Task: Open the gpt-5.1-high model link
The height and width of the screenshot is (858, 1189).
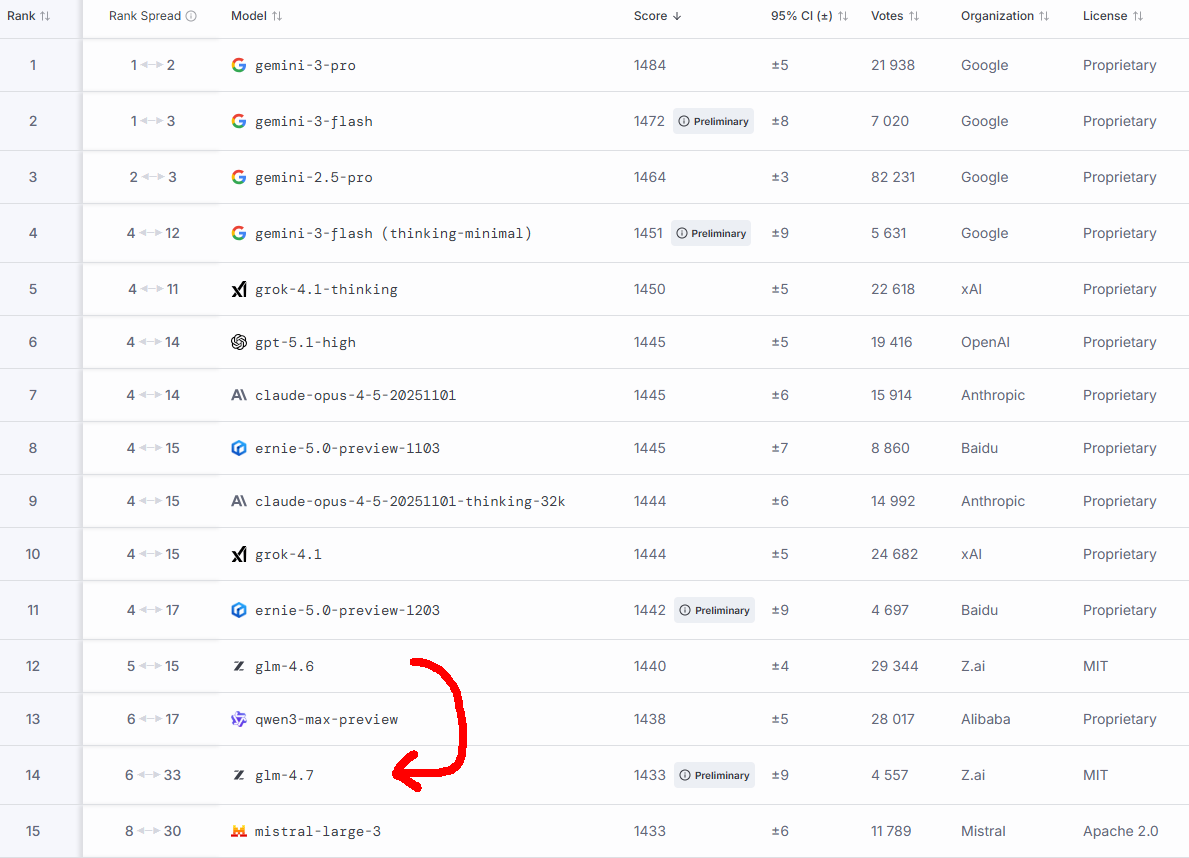Action: pos(306,342)
